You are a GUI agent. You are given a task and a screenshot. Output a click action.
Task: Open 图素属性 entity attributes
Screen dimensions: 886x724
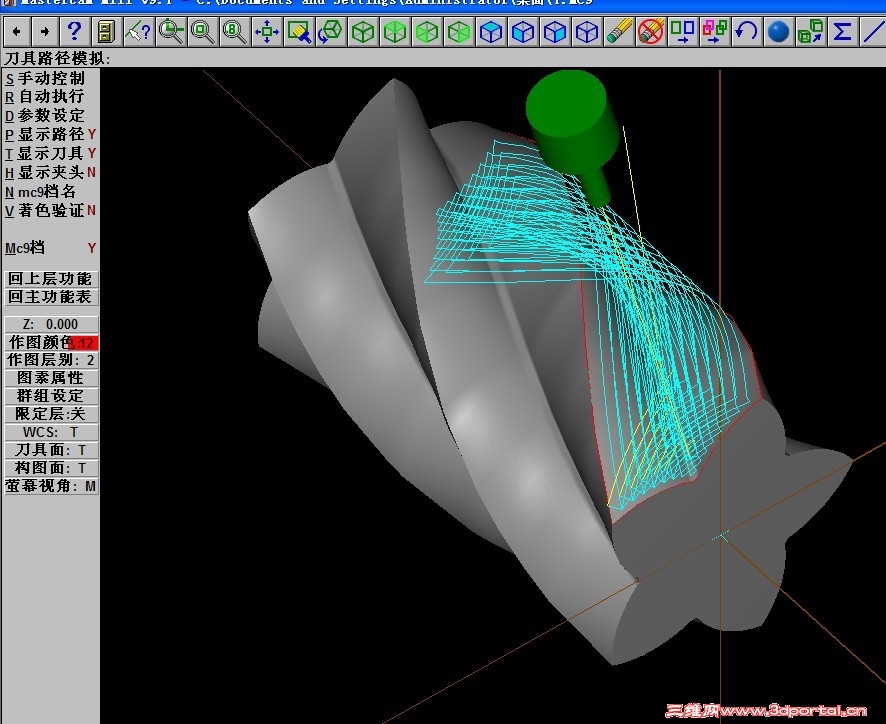coord(51,378)
